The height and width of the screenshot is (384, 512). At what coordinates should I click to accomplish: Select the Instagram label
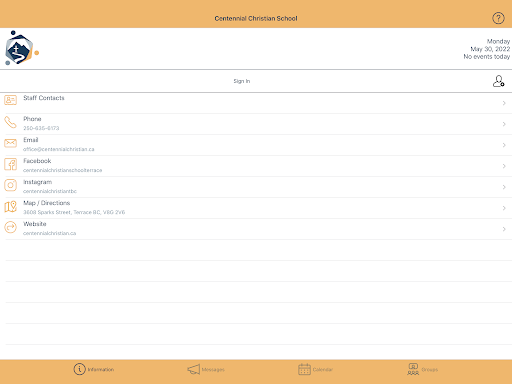(x=38, y=182)
